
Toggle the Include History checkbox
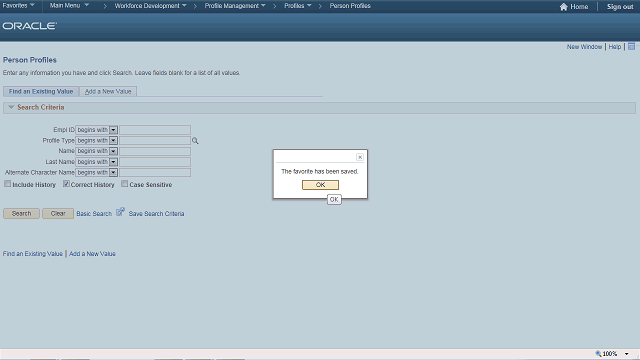(7, 184)
